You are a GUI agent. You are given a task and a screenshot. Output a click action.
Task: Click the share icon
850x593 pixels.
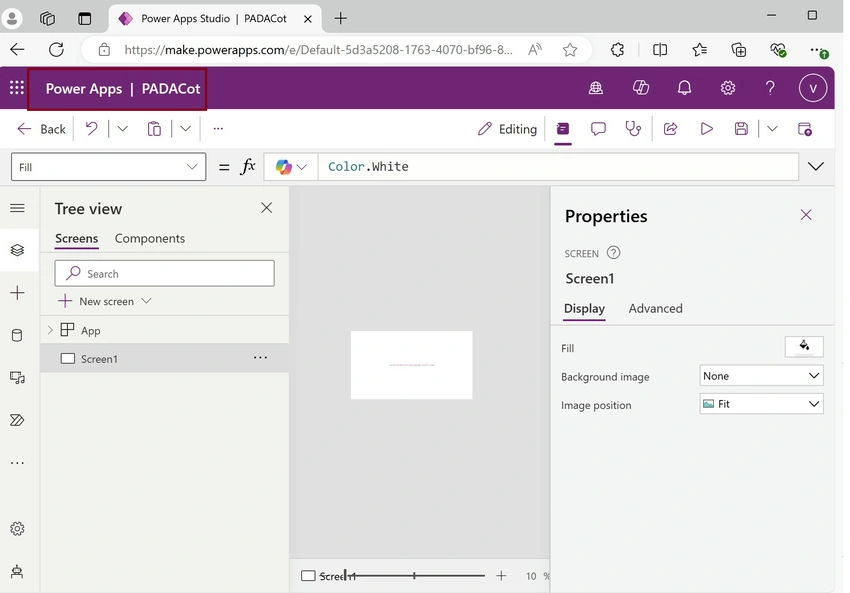coord(671,129)
